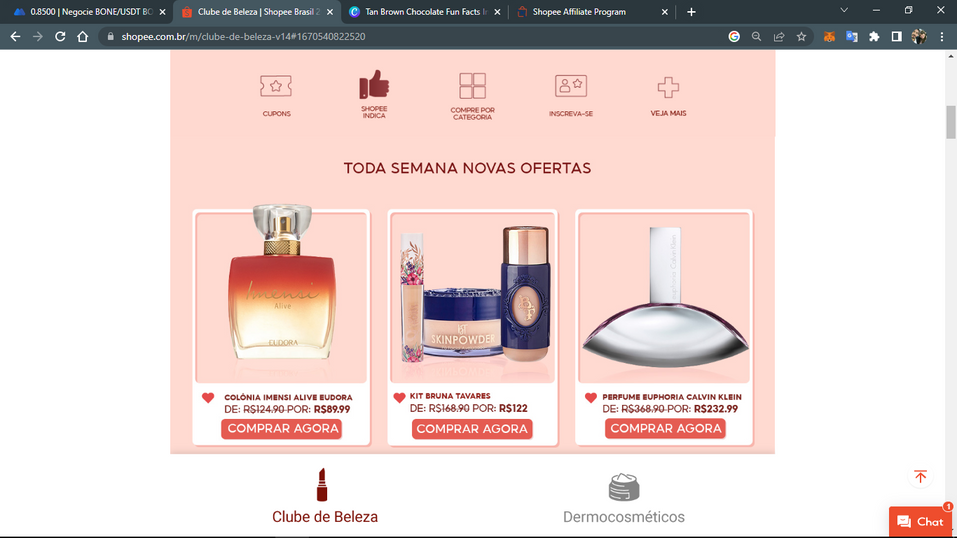Open Compre por Categoria grid icon
Image resolution: width=957 pixels, height=538 pixels.
tap(472, 86)
